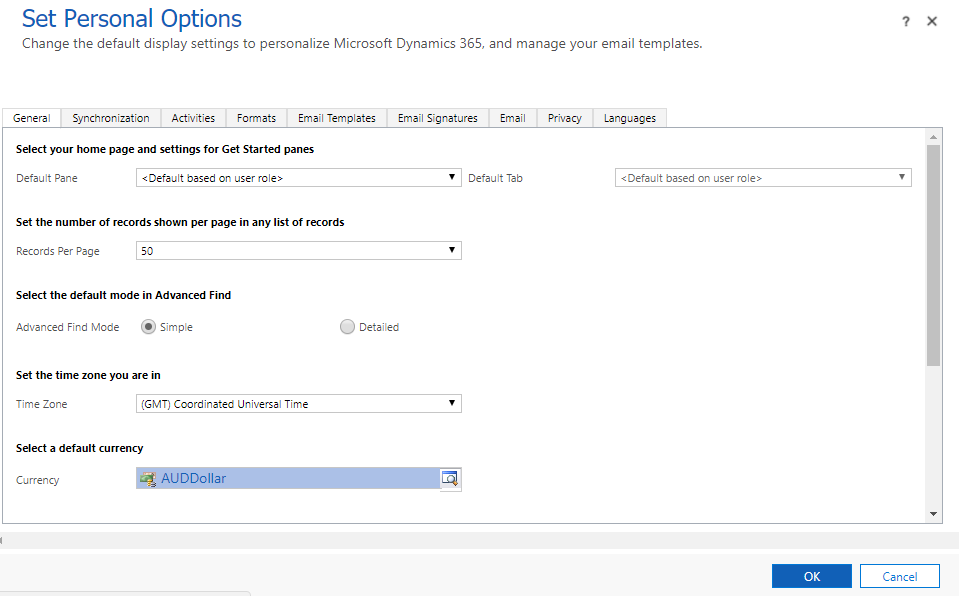Image resolution: width=959 pixels, height=596 pixels.
Task: Select the Simple Advanced Find mode
Action: (x=149, y=327)
